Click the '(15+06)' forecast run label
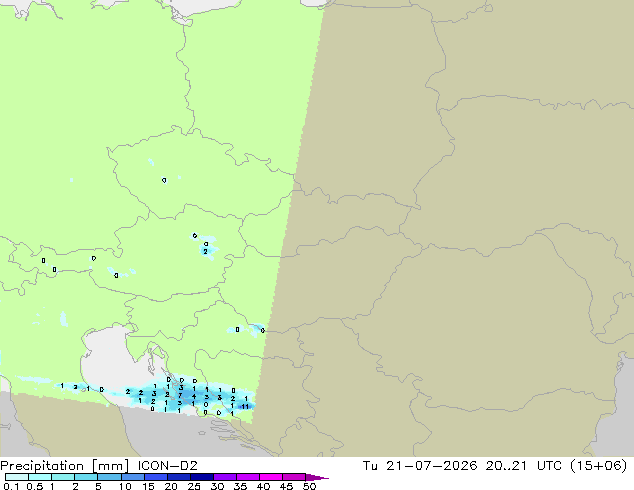This screenshot has height=490, width=634. point(598,466)
